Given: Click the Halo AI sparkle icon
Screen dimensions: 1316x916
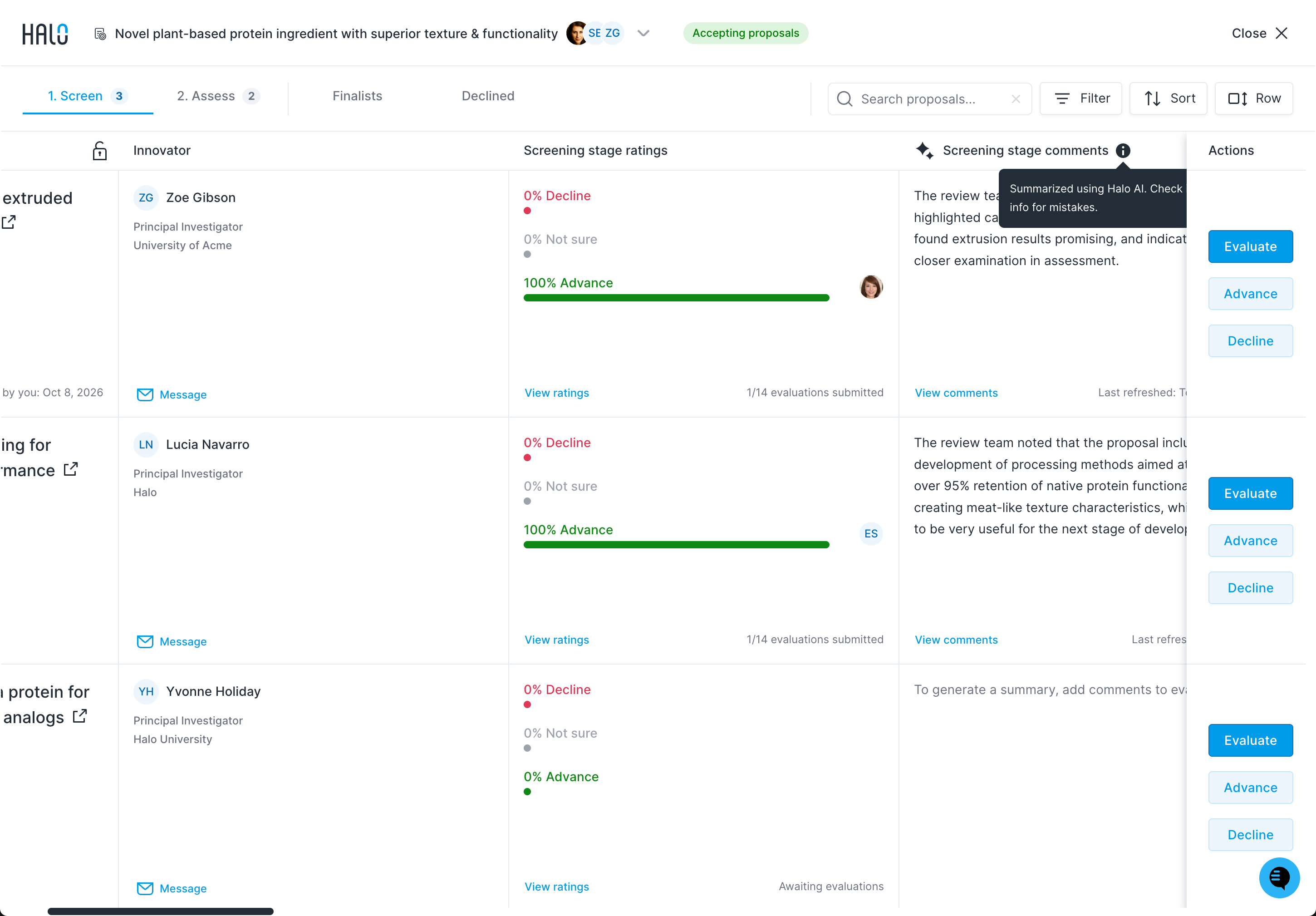Looking at the screenshot, I should coord(924,151).
